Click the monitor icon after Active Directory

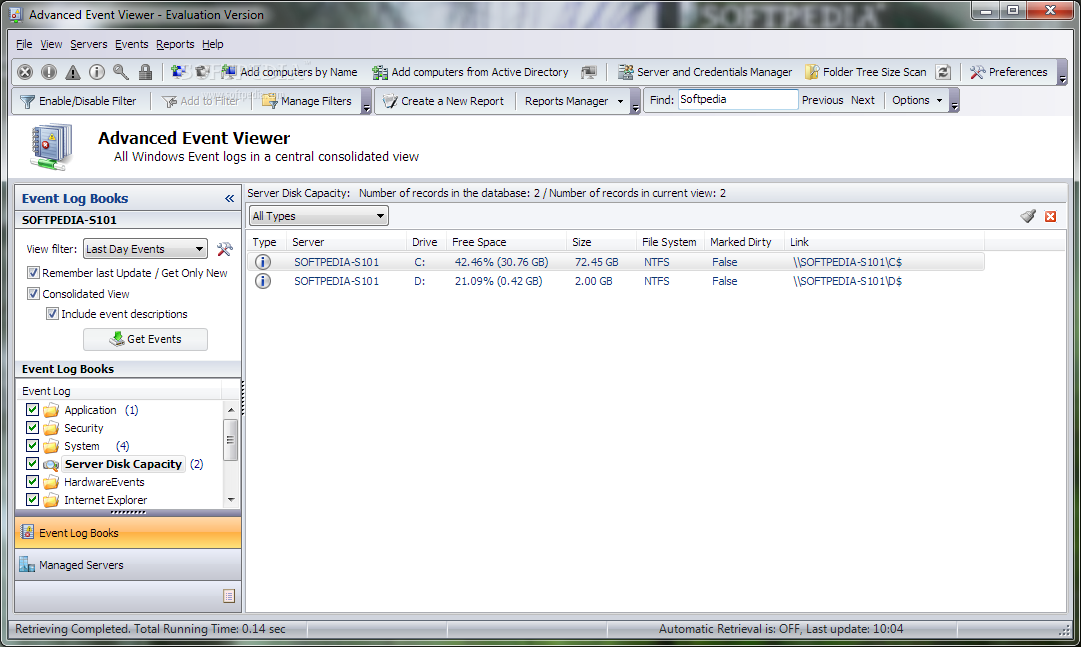589,72
